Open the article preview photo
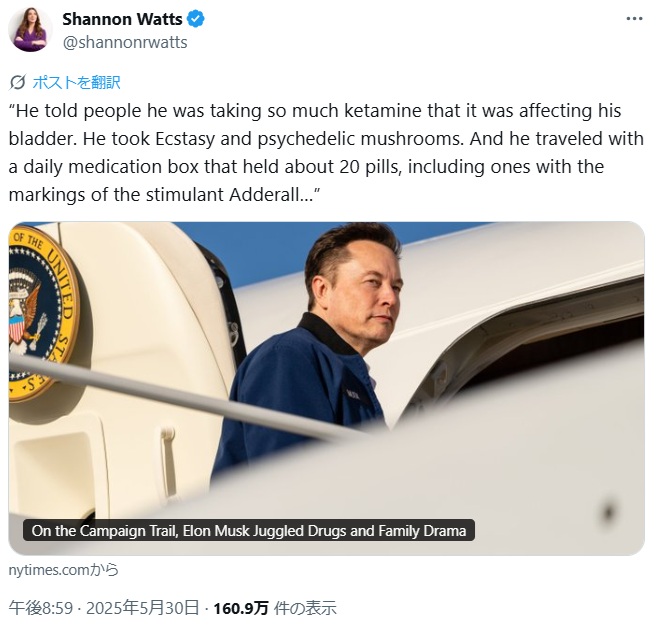 (326, 388)
